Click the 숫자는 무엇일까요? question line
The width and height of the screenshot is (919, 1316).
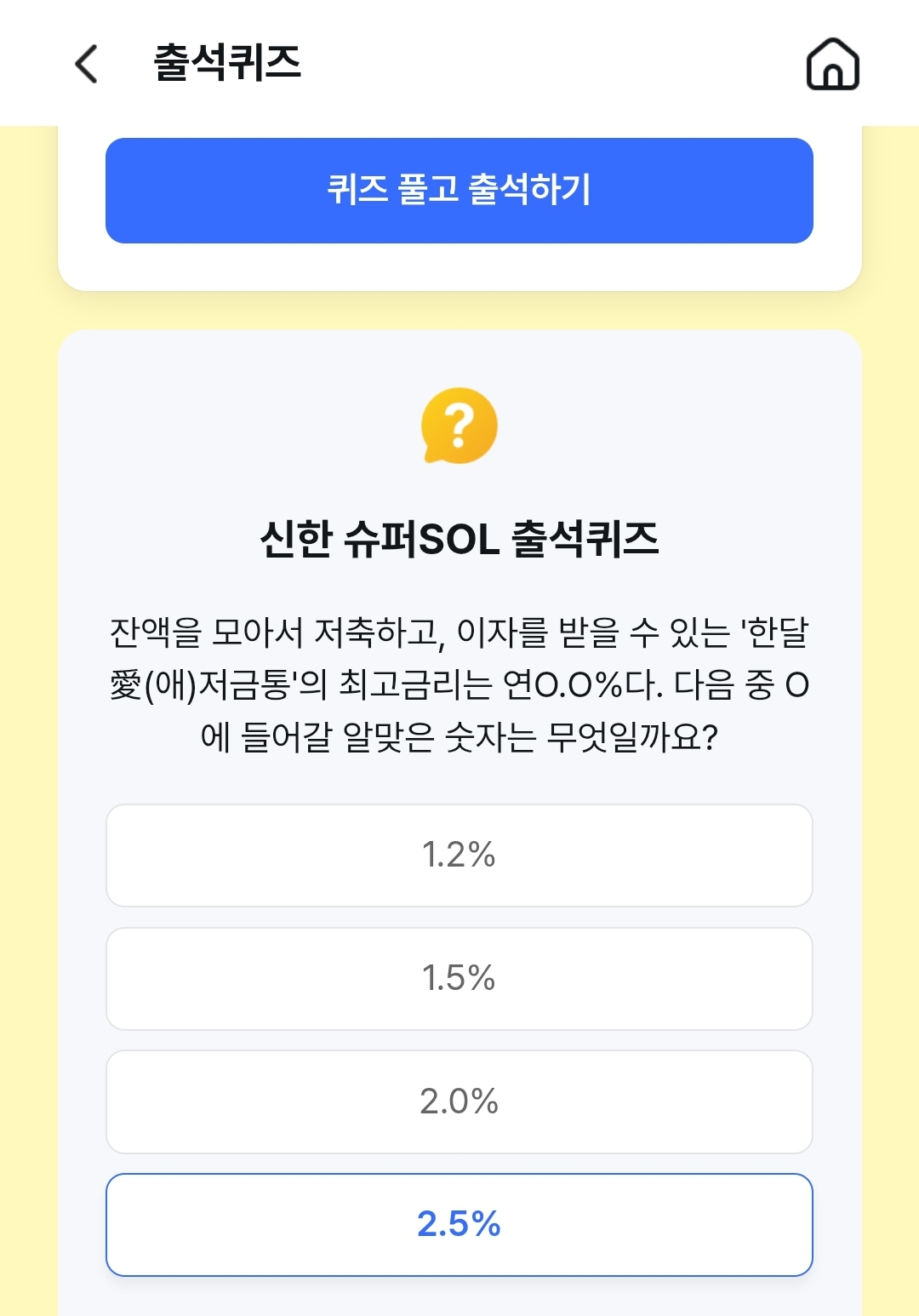582,737
